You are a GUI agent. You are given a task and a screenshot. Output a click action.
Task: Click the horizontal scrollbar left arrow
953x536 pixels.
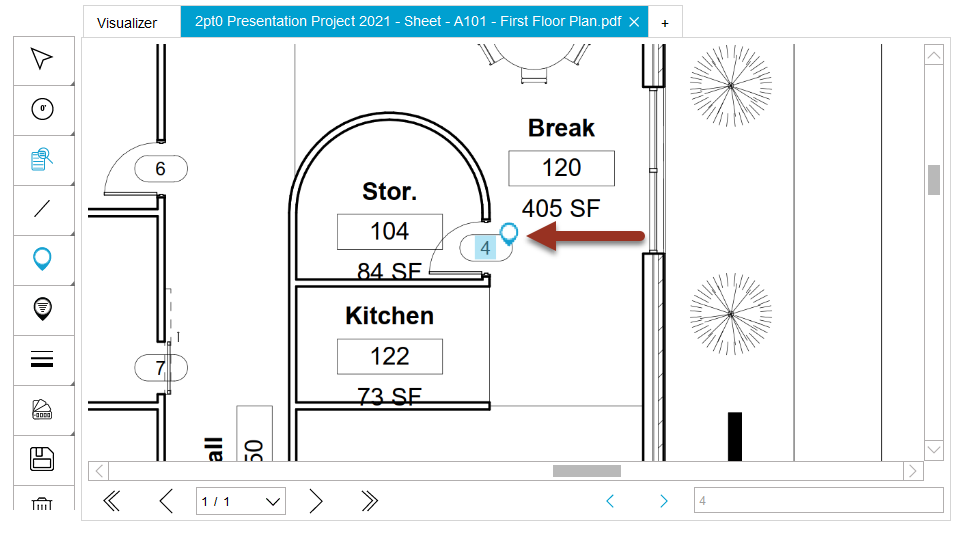click(99, 470)
